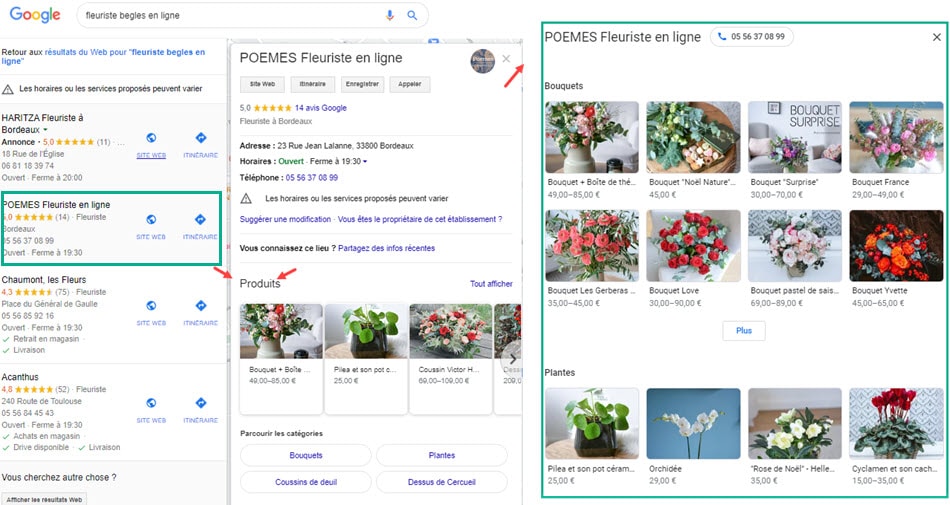Select the Plantes category chip

click(x=442, y=455)
